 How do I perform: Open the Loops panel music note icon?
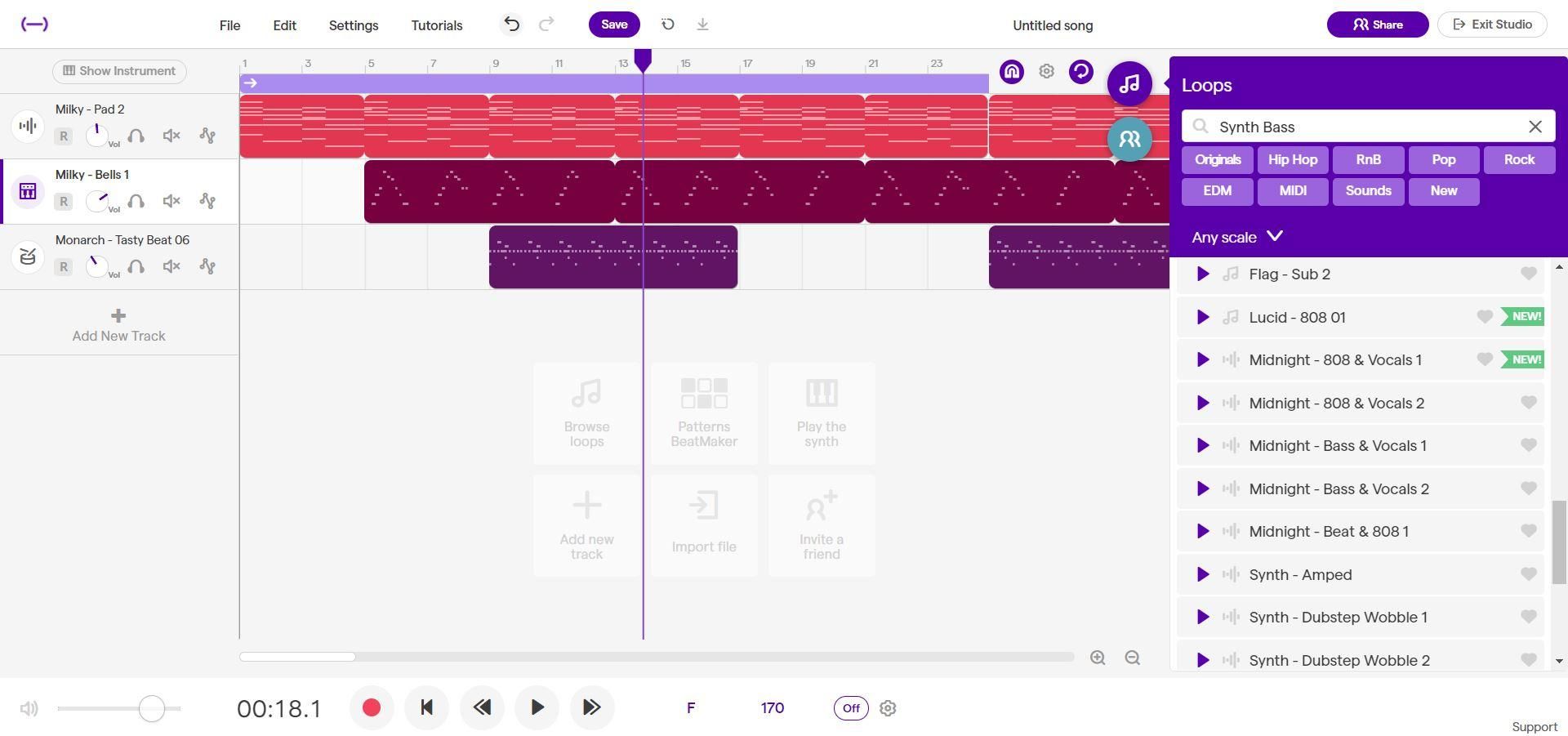click(x=1129, y=83)
